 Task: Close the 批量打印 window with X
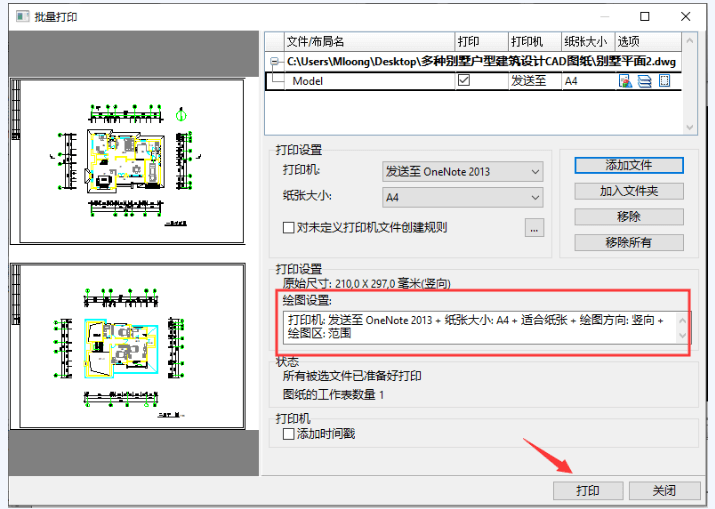685,17
